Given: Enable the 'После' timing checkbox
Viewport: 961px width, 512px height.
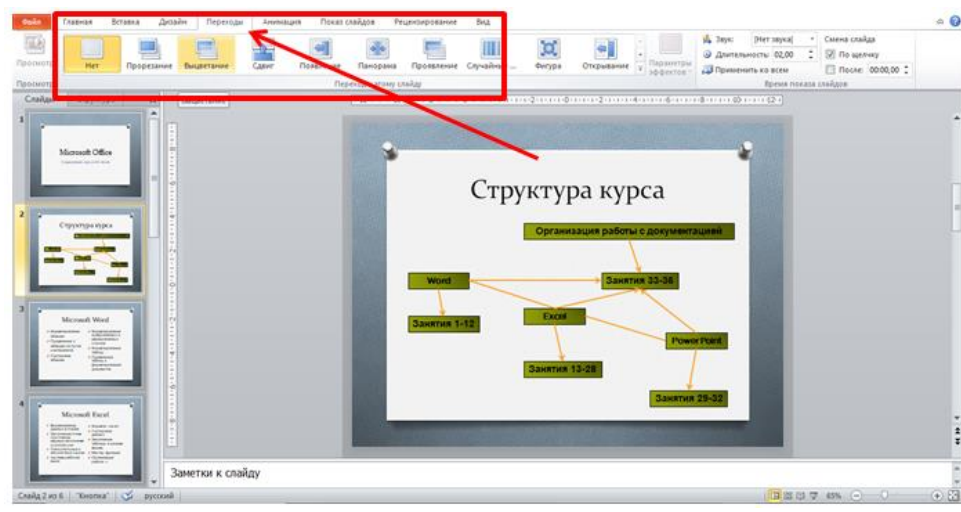Looking at the screenshot, I should tap(830, 70).
